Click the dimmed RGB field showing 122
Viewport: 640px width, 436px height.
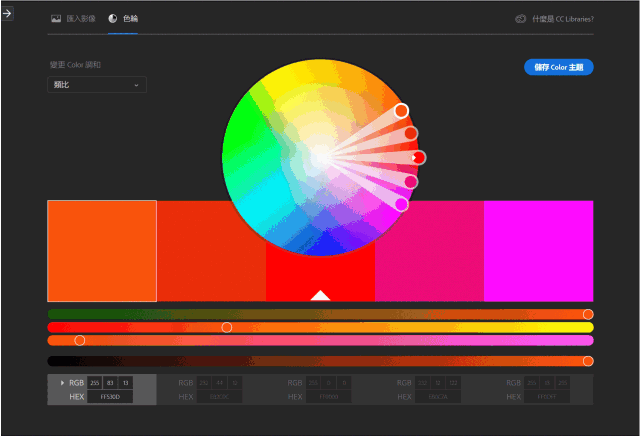(453, 383)
